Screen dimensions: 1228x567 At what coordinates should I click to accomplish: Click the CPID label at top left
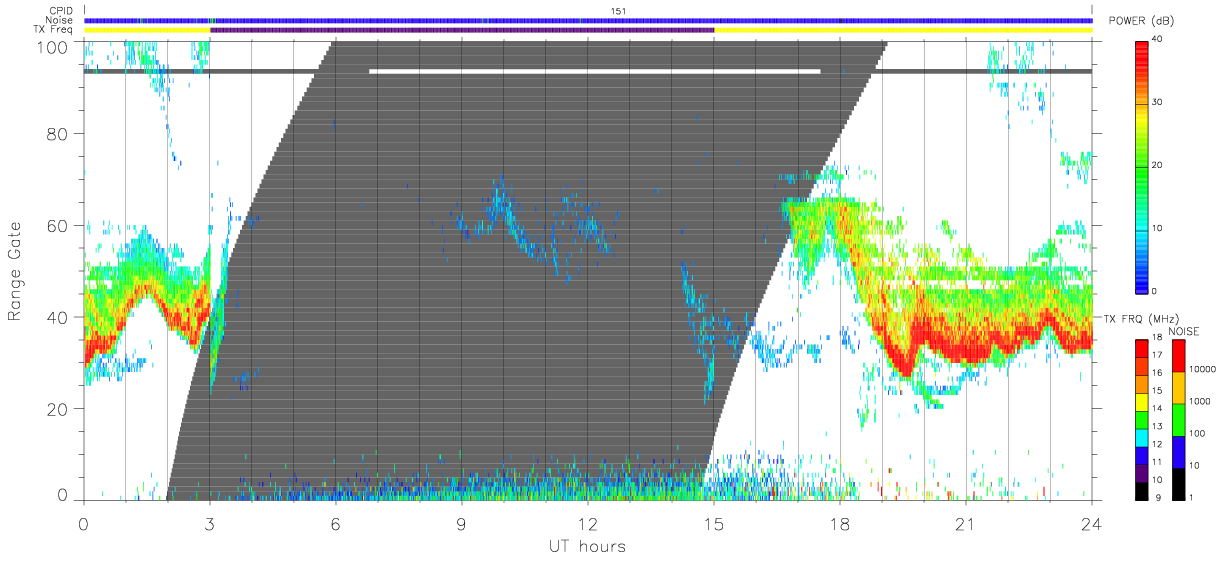[x=62, y=11]
